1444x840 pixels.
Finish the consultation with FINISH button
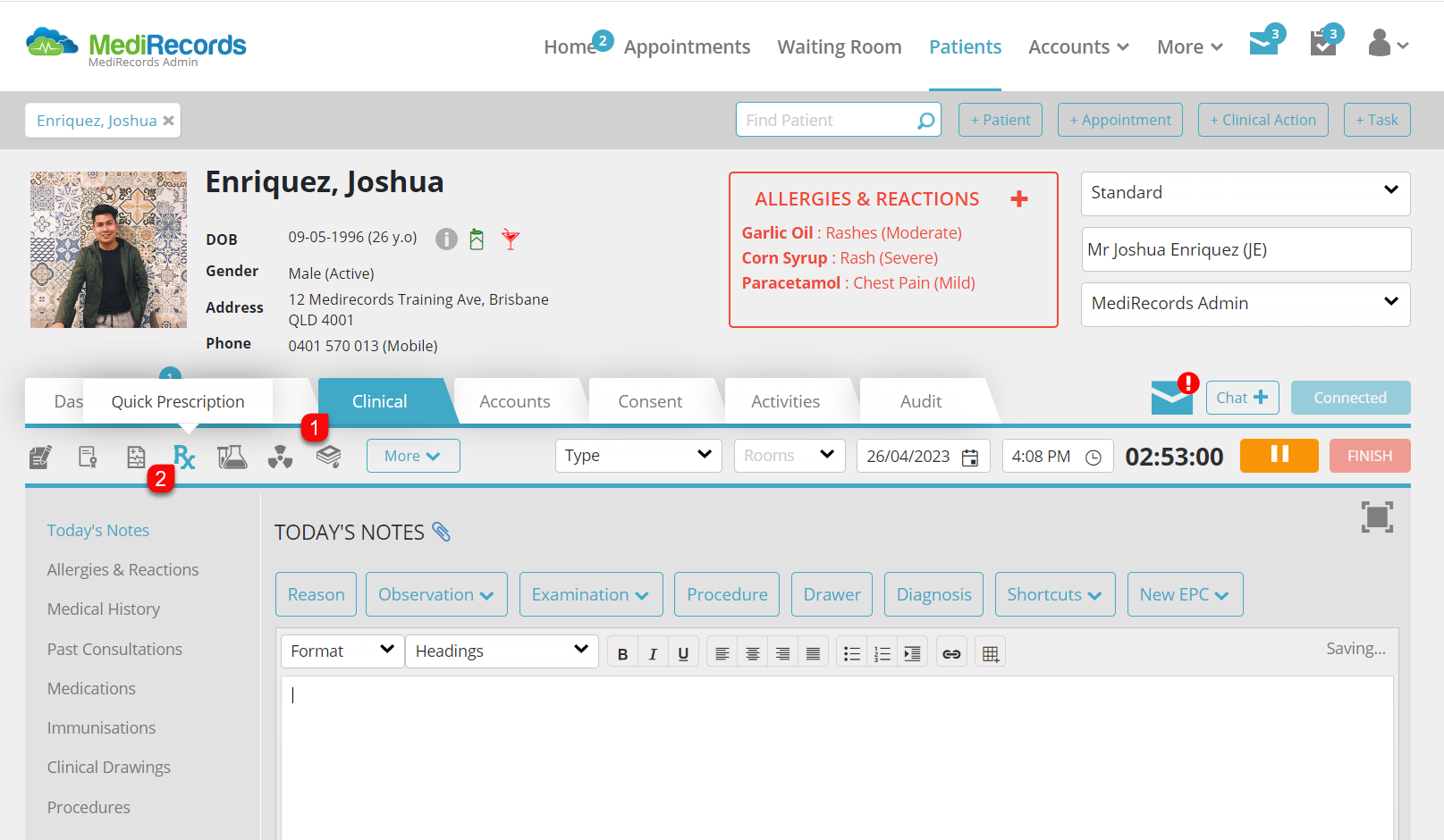click(1370, 456)
